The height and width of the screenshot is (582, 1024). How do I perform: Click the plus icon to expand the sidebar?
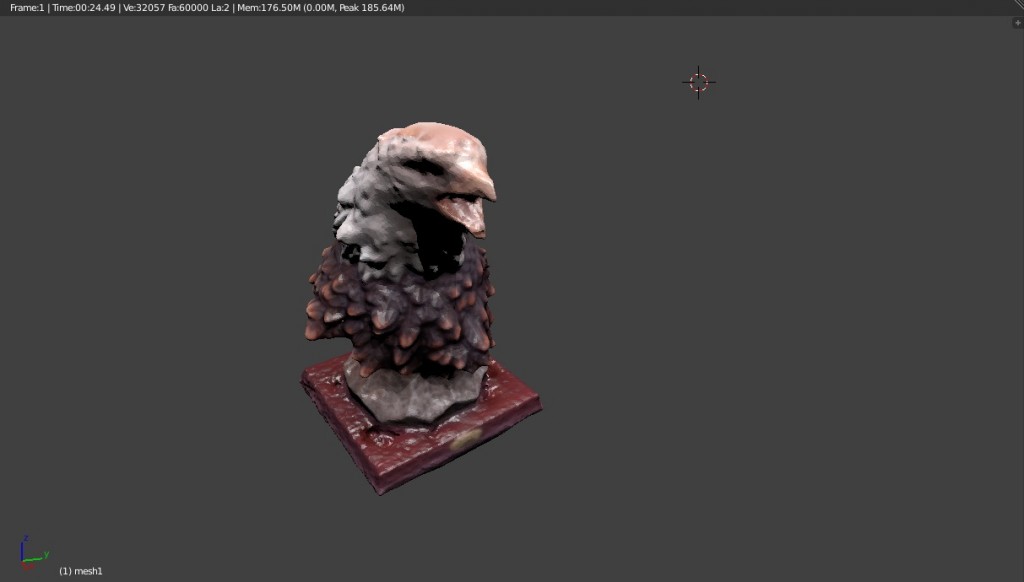tap(1018, 23)
